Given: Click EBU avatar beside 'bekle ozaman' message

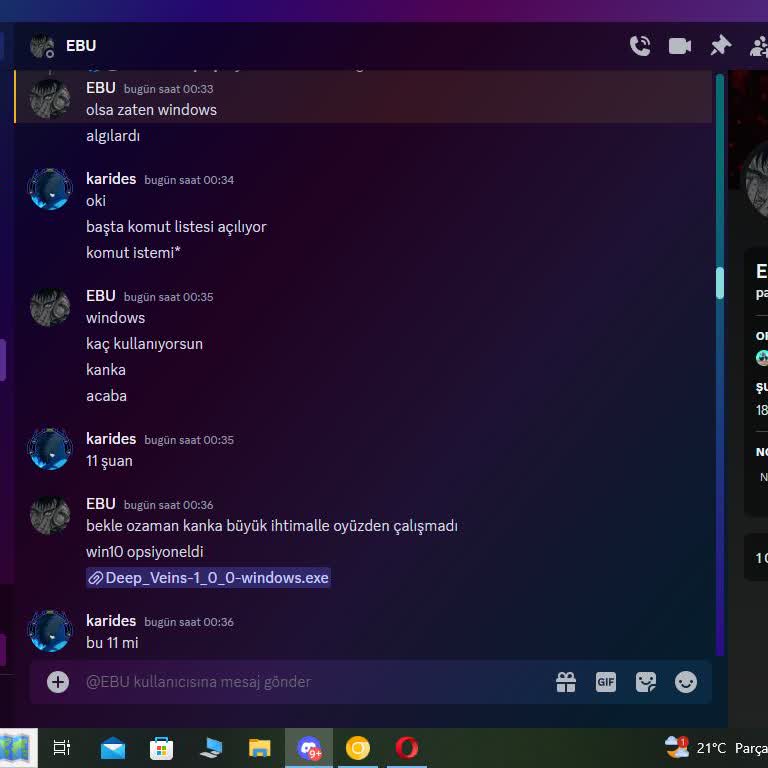Looking at the screenshot, I should click(x=50, y=515).
